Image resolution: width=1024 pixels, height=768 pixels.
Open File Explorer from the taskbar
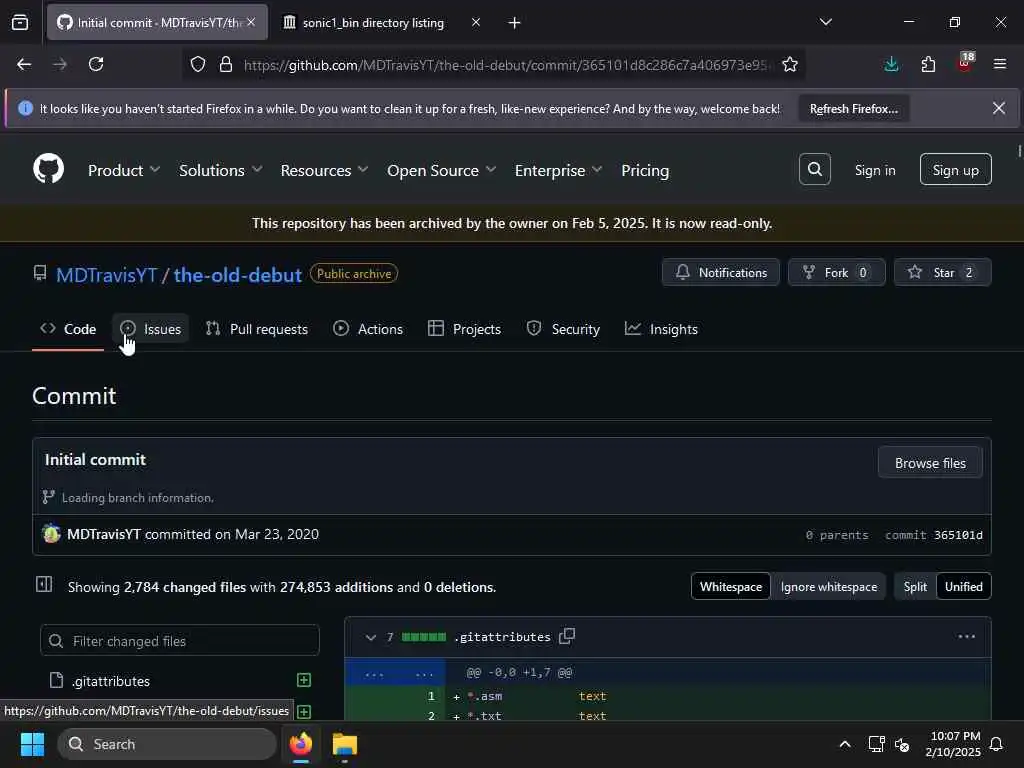[345, 744]
